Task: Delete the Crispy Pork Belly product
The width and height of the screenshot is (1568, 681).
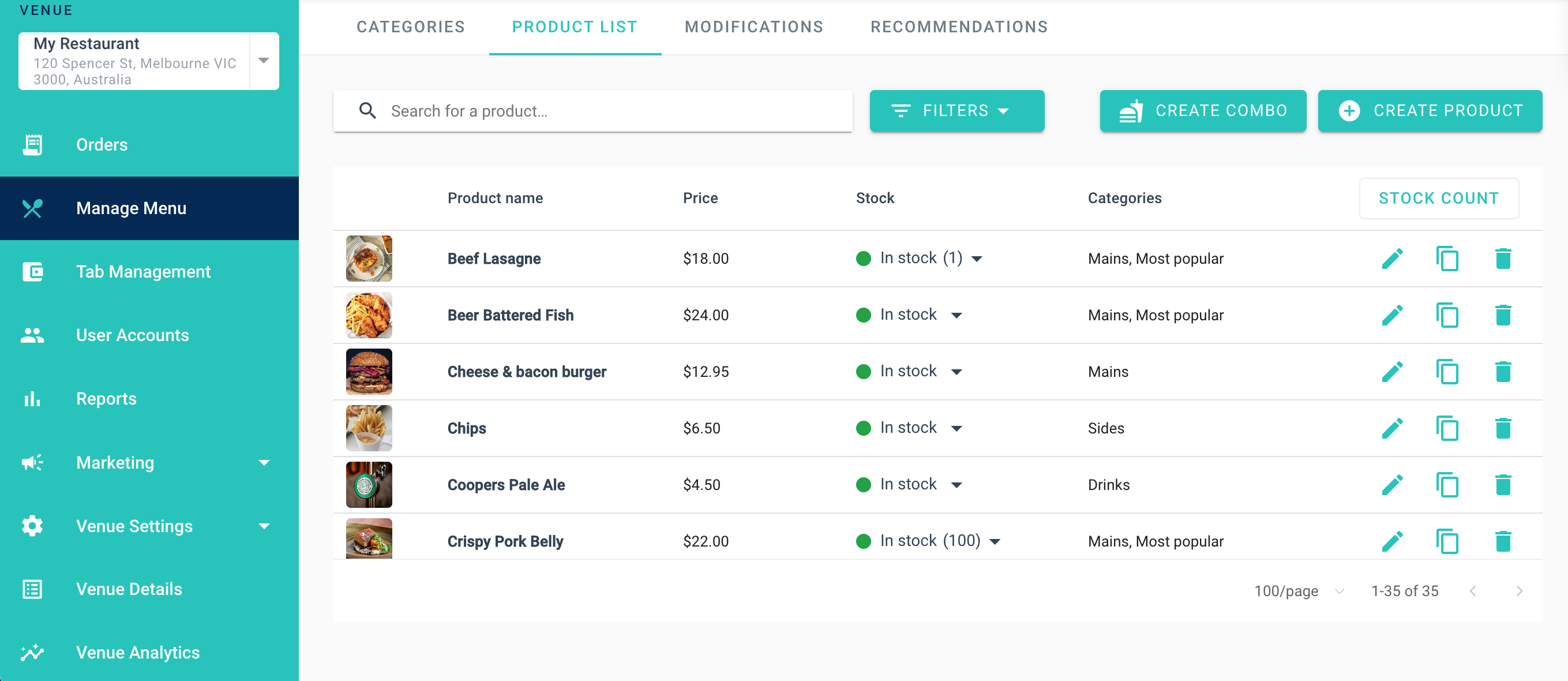Action: pos(1502,541)
